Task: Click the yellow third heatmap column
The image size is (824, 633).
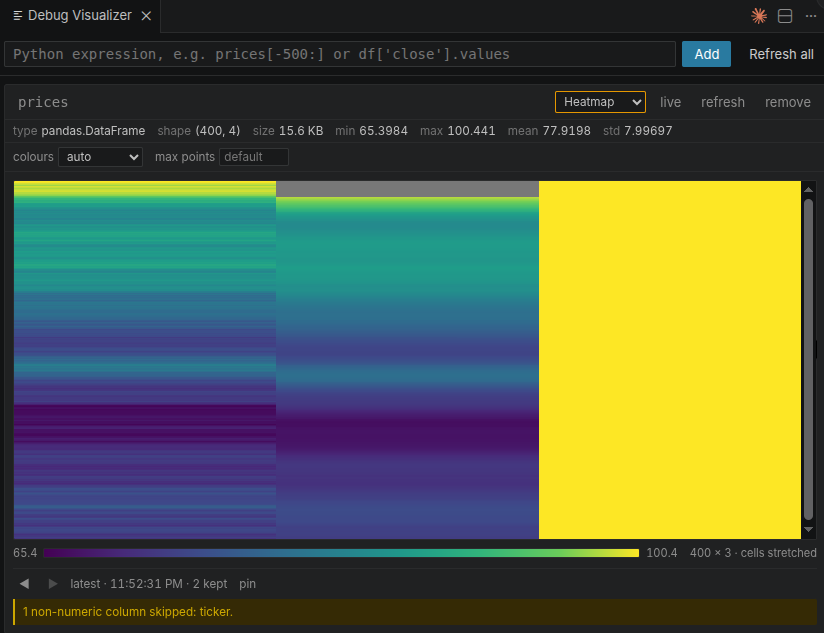Action: pos(670,360)
